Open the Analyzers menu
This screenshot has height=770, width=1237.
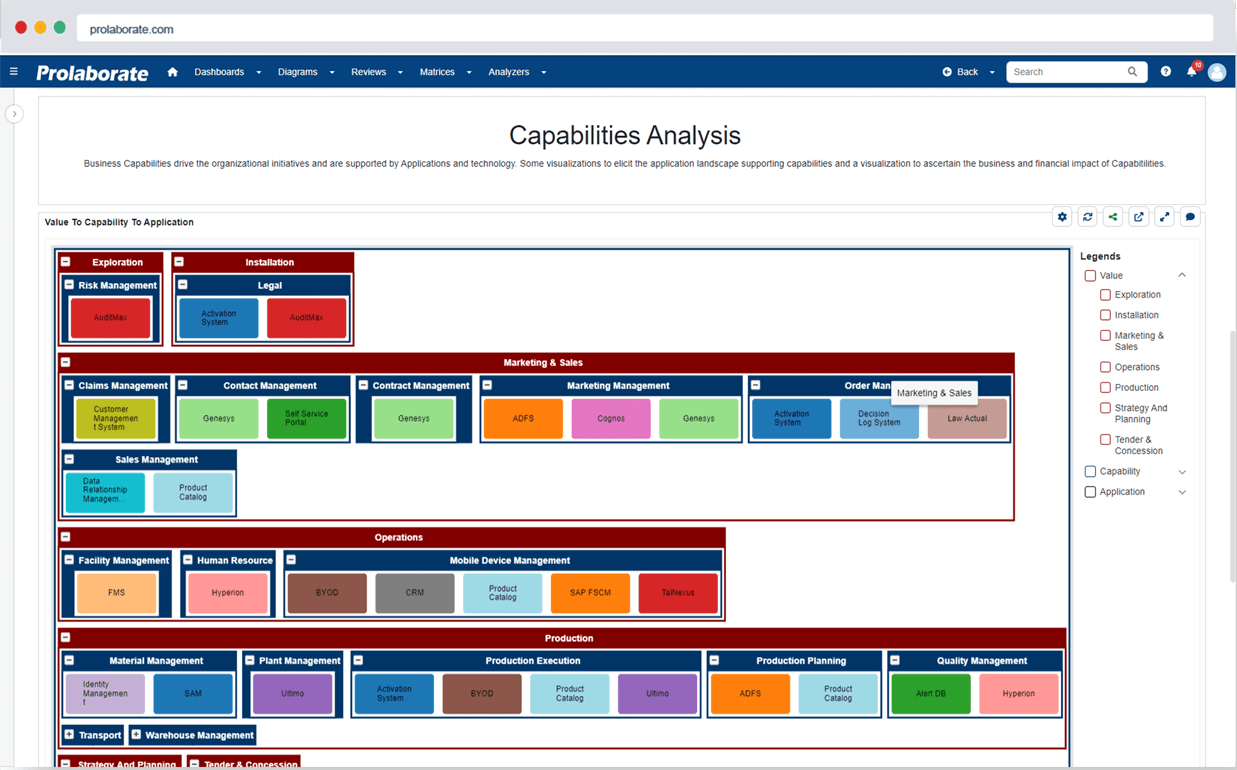pos(517,72)
